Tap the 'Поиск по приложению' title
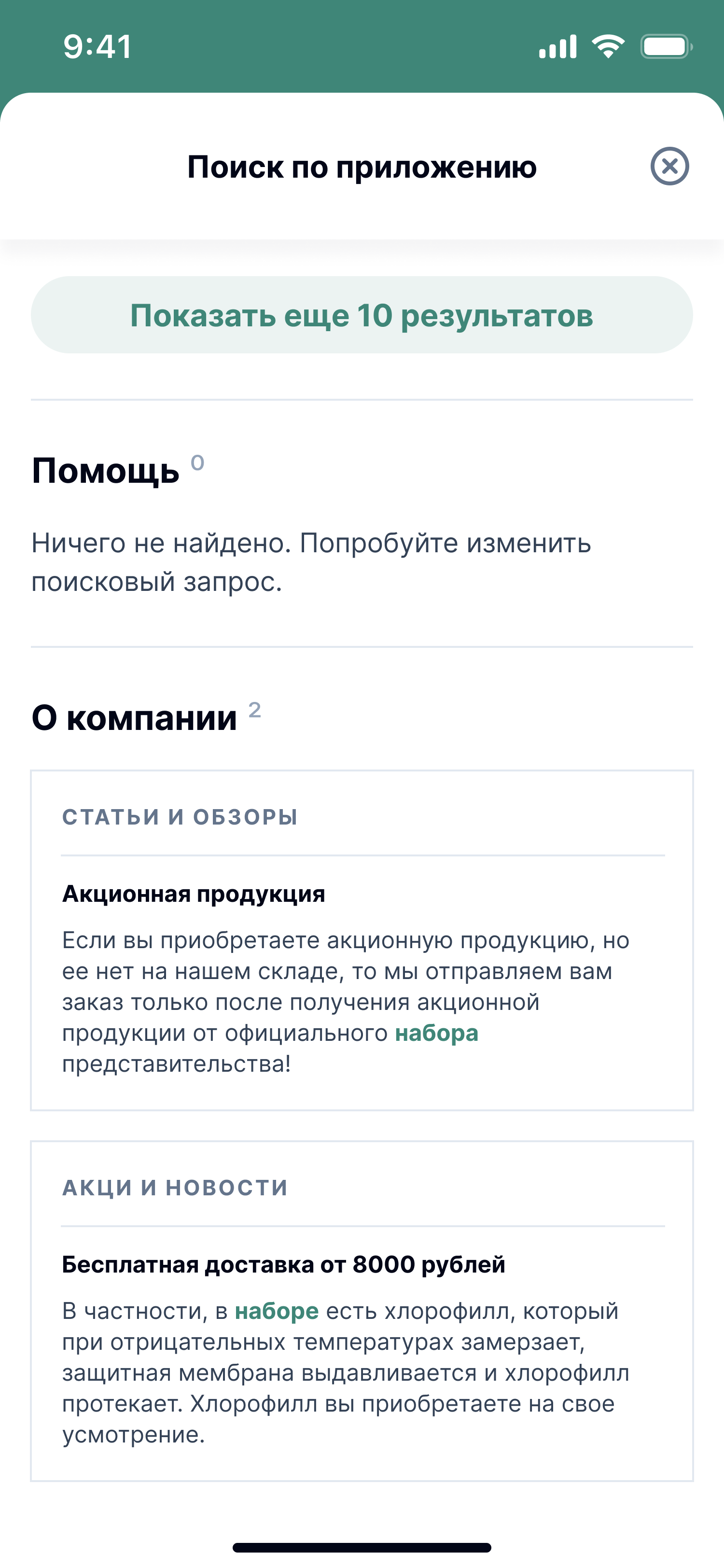724x1568 pixels. click(362, 166)
